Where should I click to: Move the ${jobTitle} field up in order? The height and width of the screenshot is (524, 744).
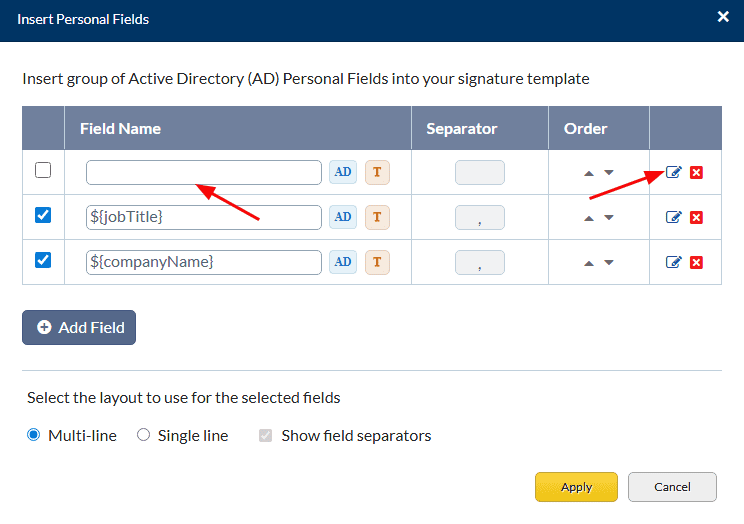(589, 218)
